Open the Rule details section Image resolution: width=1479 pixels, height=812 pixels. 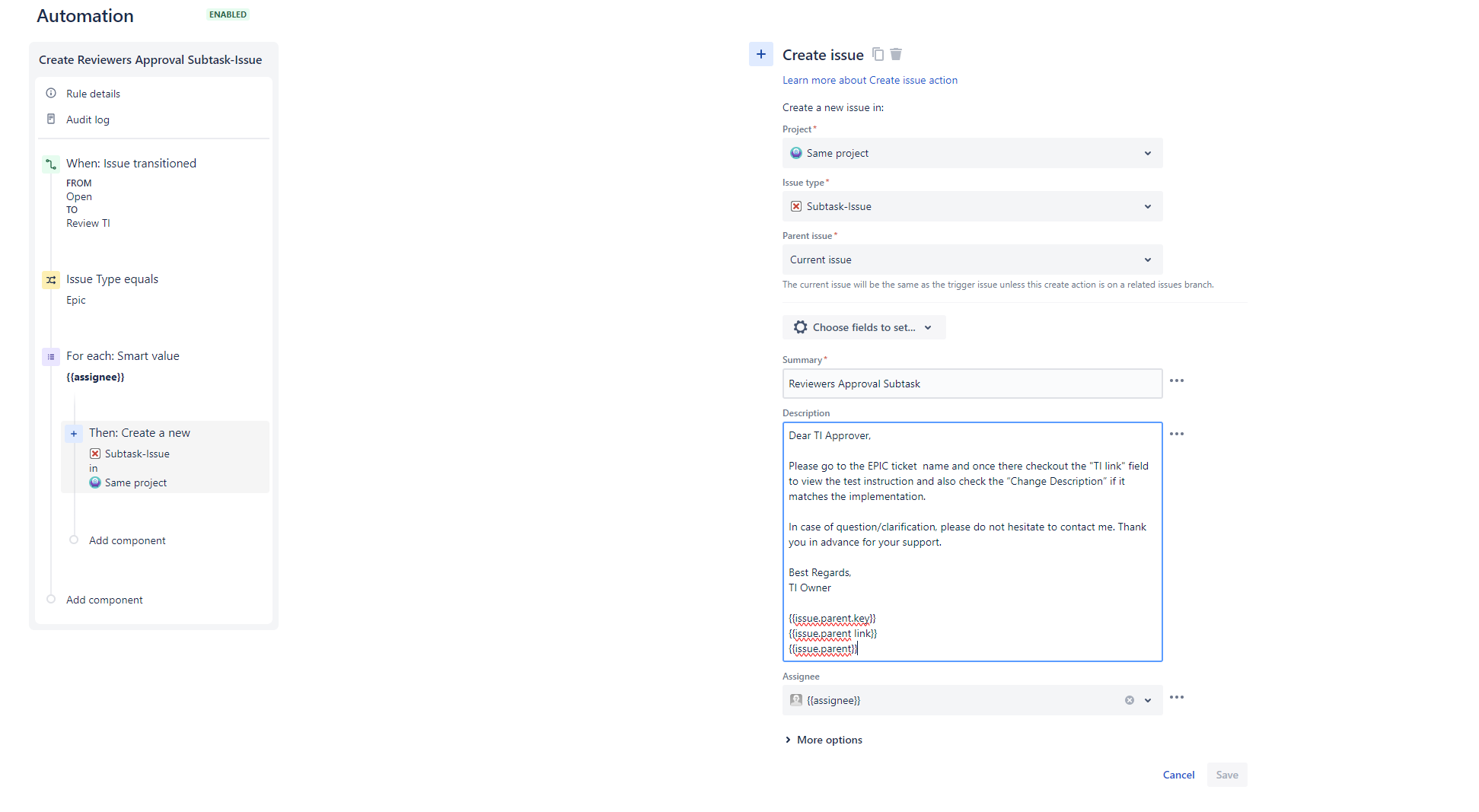point(93,93)
